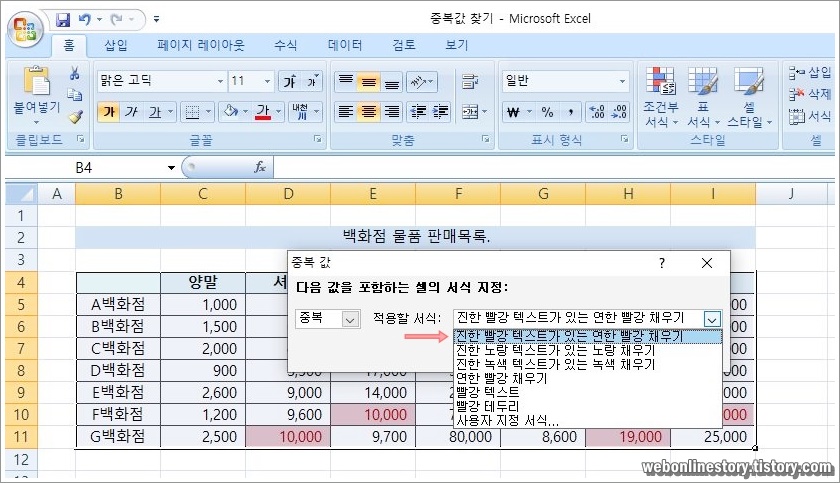Viewport: 840px width, 483px height.
Task: Switch to 수식 tab
Action: [x=285, y=46]
